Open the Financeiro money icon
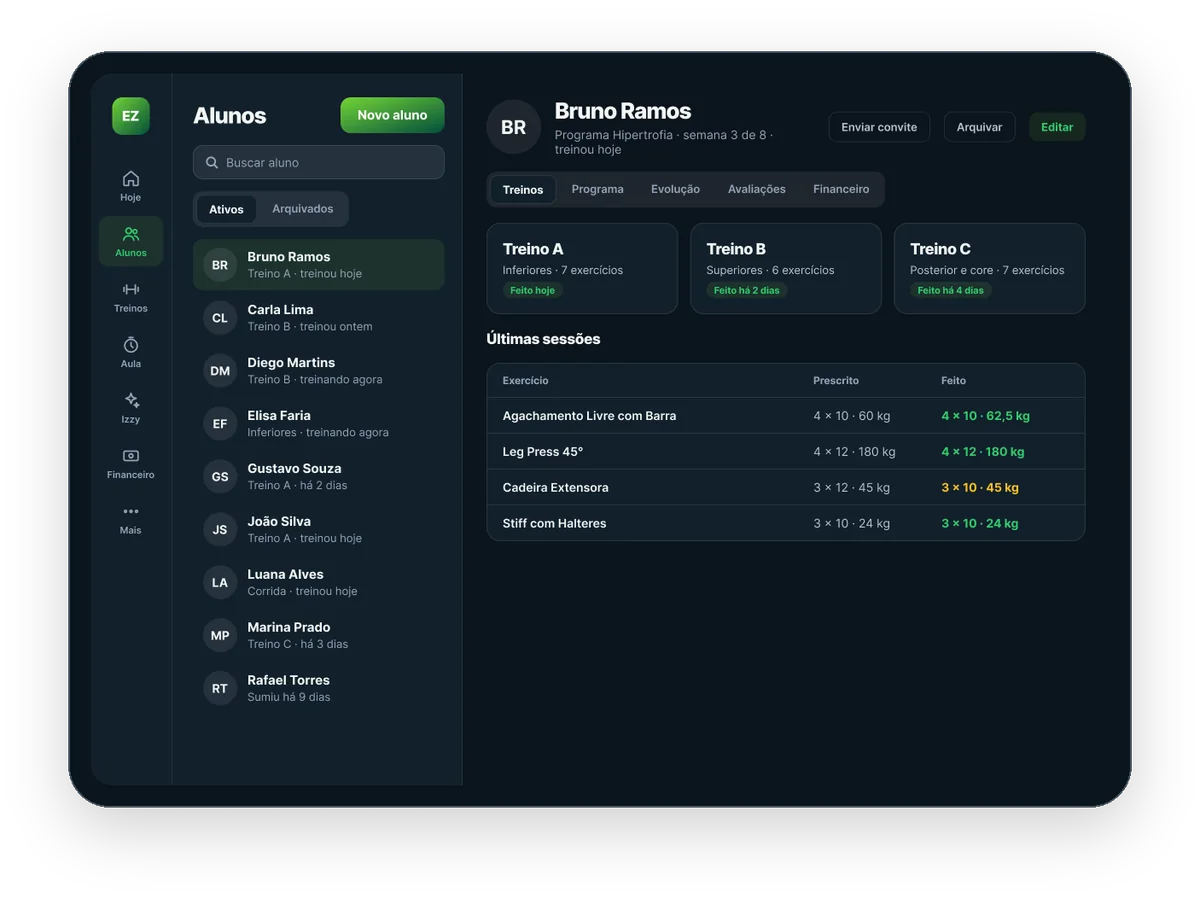1200x910 pixels. pyautogui.click(x=131, y=456)
